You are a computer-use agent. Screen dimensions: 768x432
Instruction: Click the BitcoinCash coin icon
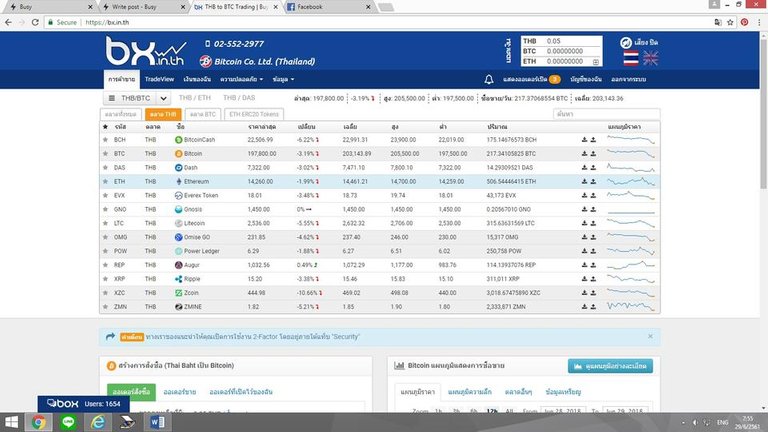click(x=179, y=140)
